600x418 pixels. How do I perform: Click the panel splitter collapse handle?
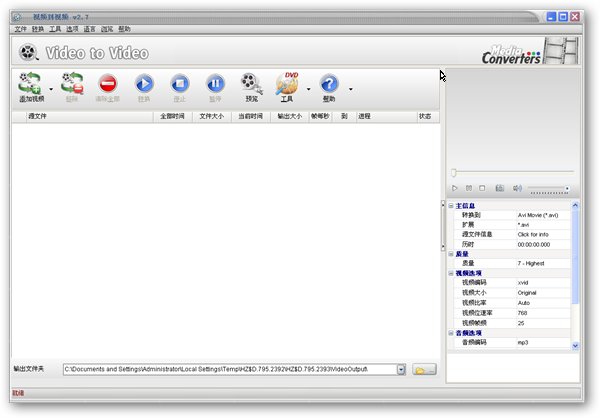coord(443,225)
